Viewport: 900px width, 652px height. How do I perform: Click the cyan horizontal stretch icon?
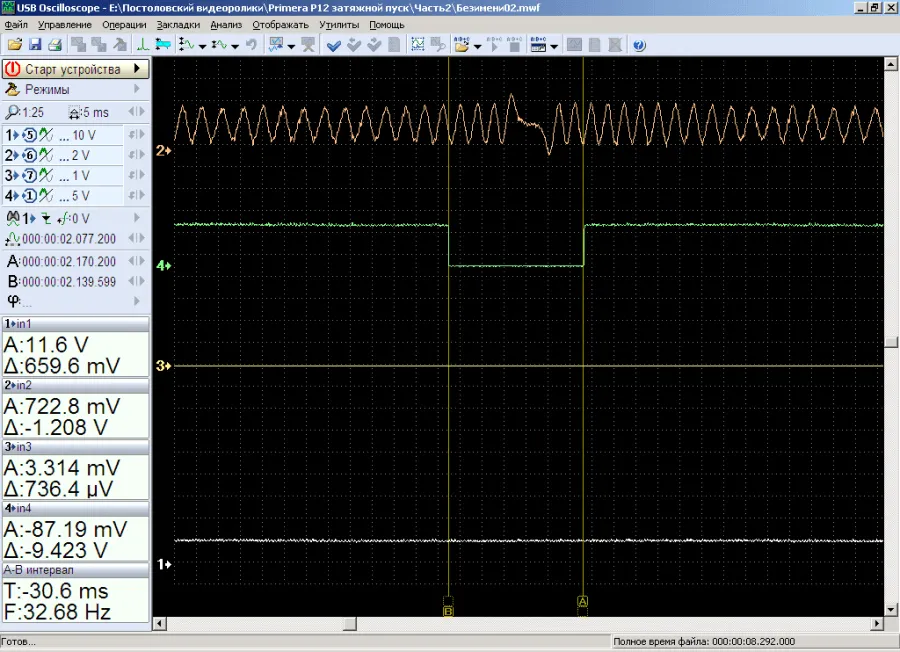[163, 45]
